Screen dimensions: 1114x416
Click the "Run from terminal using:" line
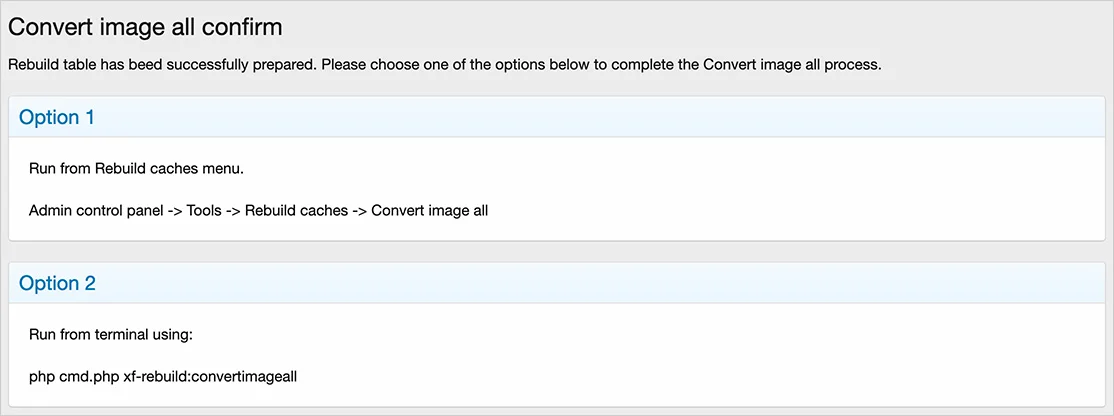tap(103, 334)
